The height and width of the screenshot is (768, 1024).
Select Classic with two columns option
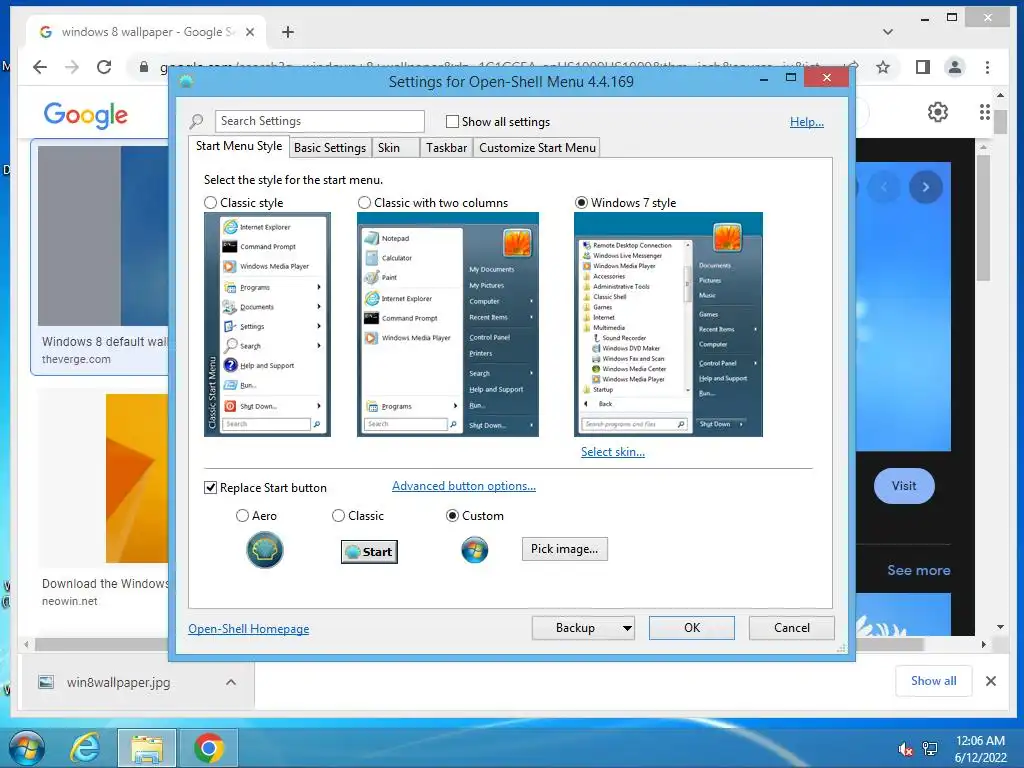click(364, 203)
